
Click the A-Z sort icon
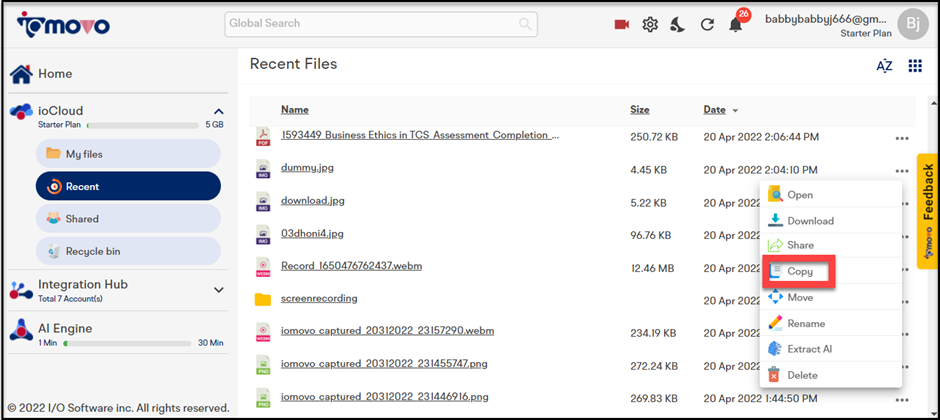tap(884, 66)
